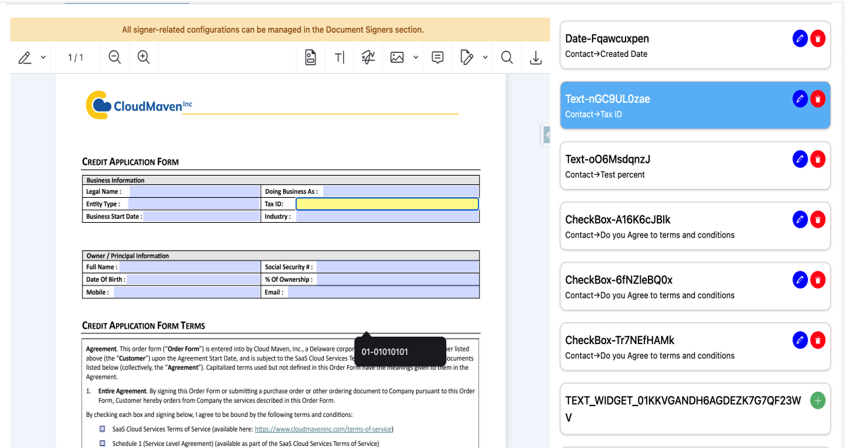Click the Business Start Date field

pyautogui.click(x=202, y=216)
